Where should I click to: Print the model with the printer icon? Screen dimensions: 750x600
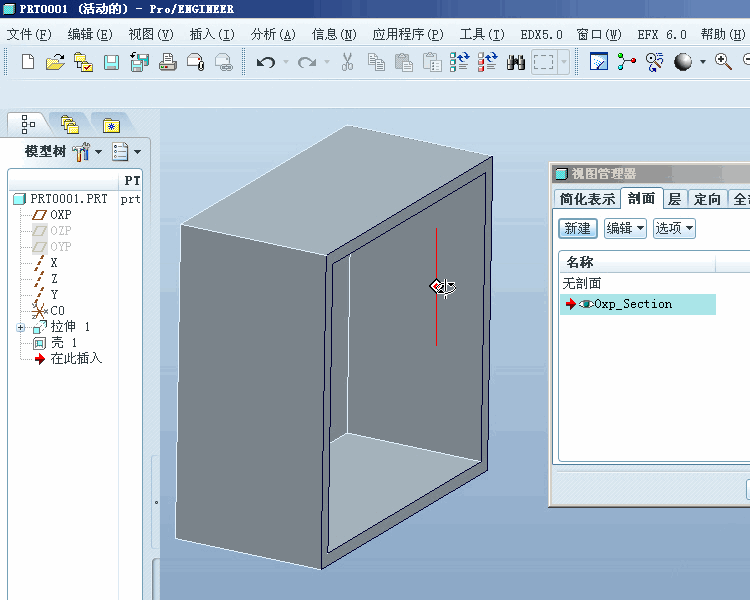pyautogui.click(x=168, y=62)
